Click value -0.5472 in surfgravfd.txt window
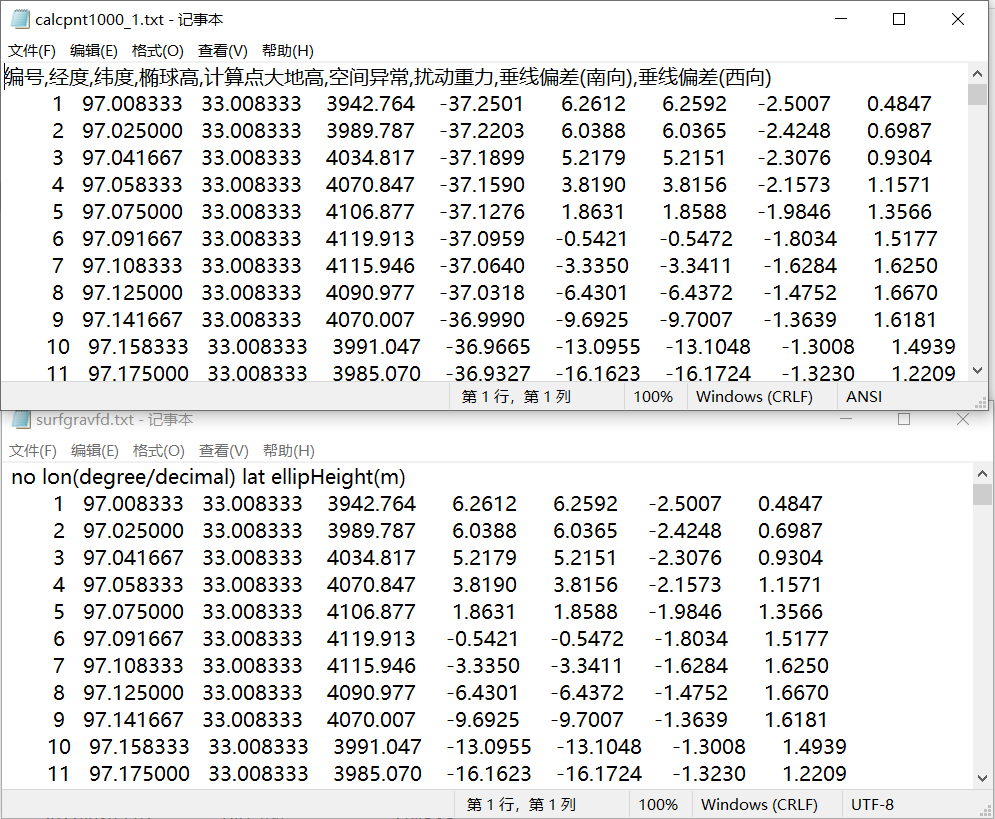 point(588,639)
